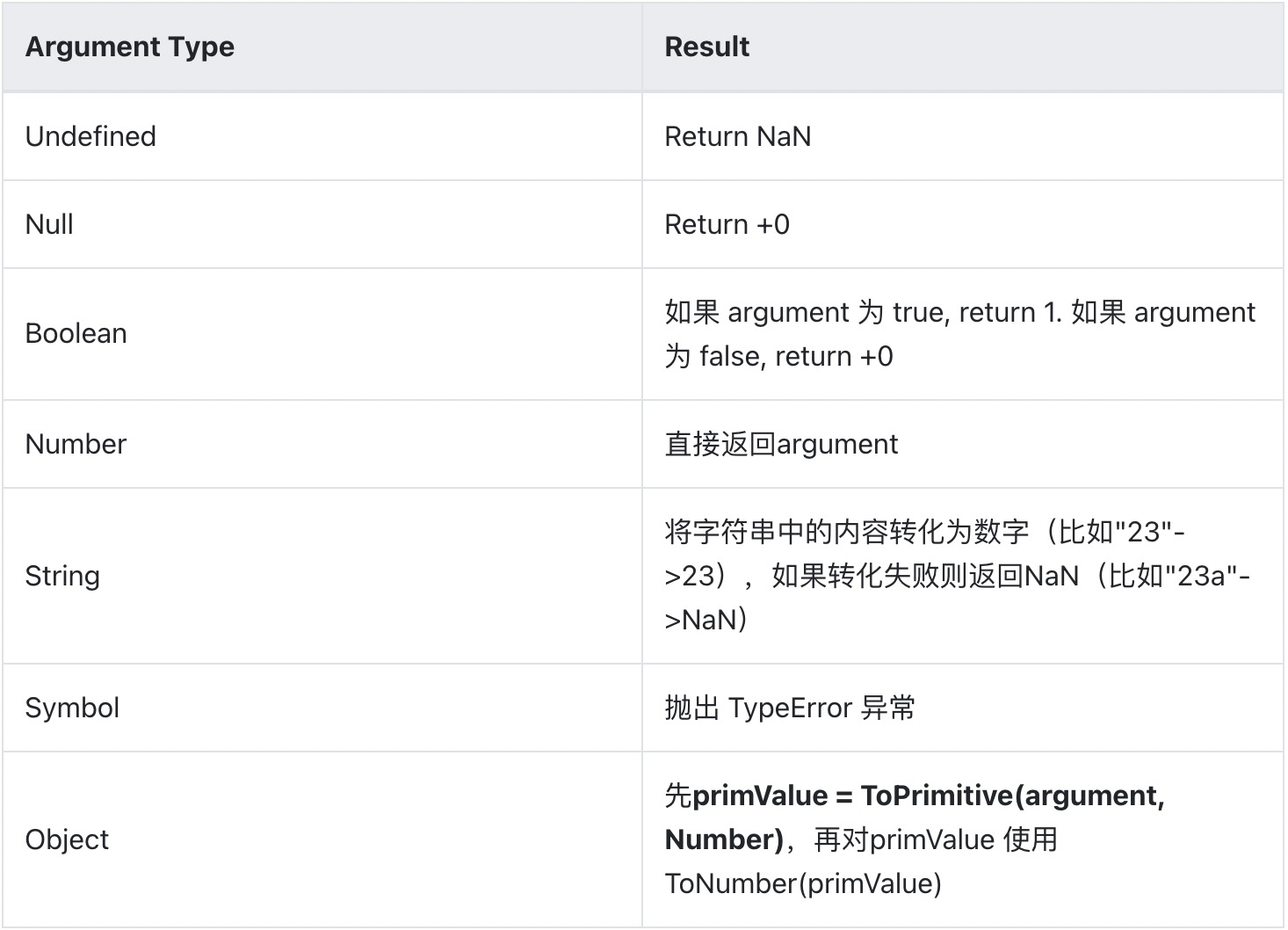The height and width of the screenshot is (930, 1288).
Task: Select the "Object" argument type cell
Action: click(67, 840)
